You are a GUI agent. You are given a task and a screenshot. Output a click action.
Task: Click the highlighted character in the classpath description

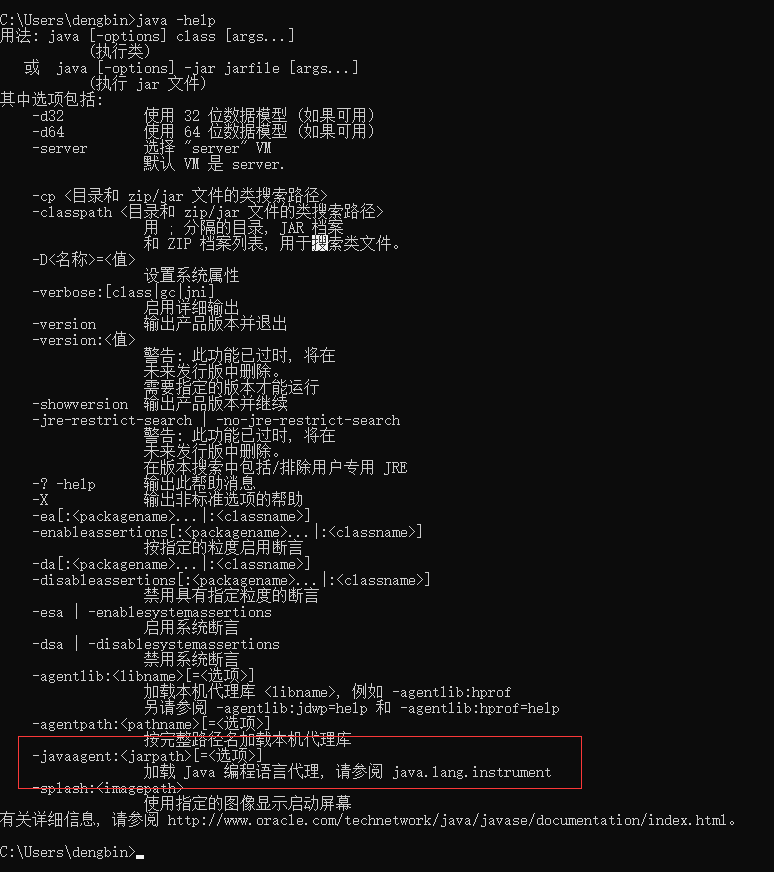click(x=320, y=243)
